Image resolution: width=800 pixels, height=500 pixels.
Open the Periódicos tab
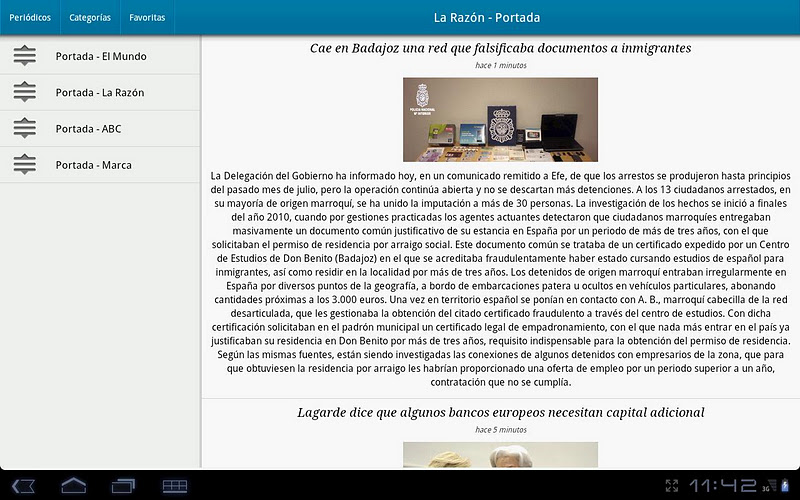[x=30, y=17]
